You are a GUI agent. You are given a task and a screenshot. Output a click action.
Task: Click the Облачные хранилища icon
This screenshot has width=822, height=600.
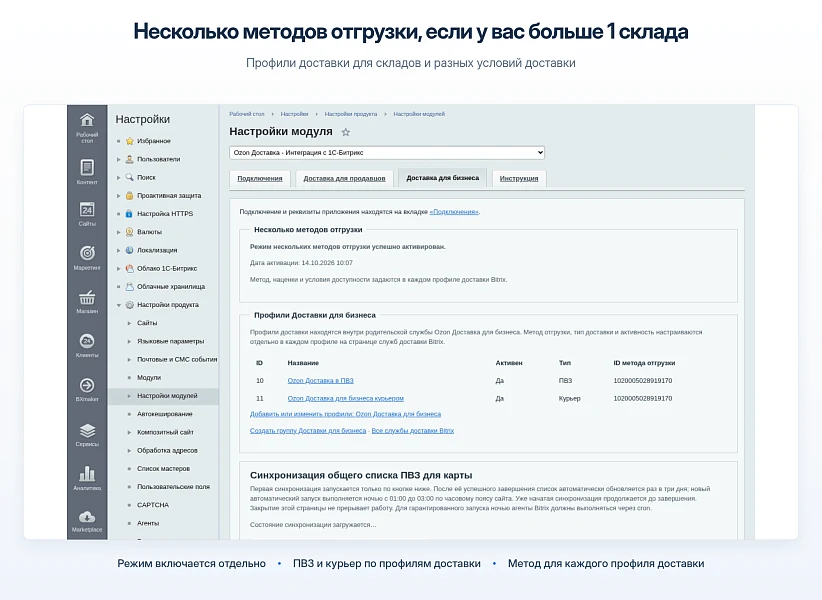tap(129, 287)
